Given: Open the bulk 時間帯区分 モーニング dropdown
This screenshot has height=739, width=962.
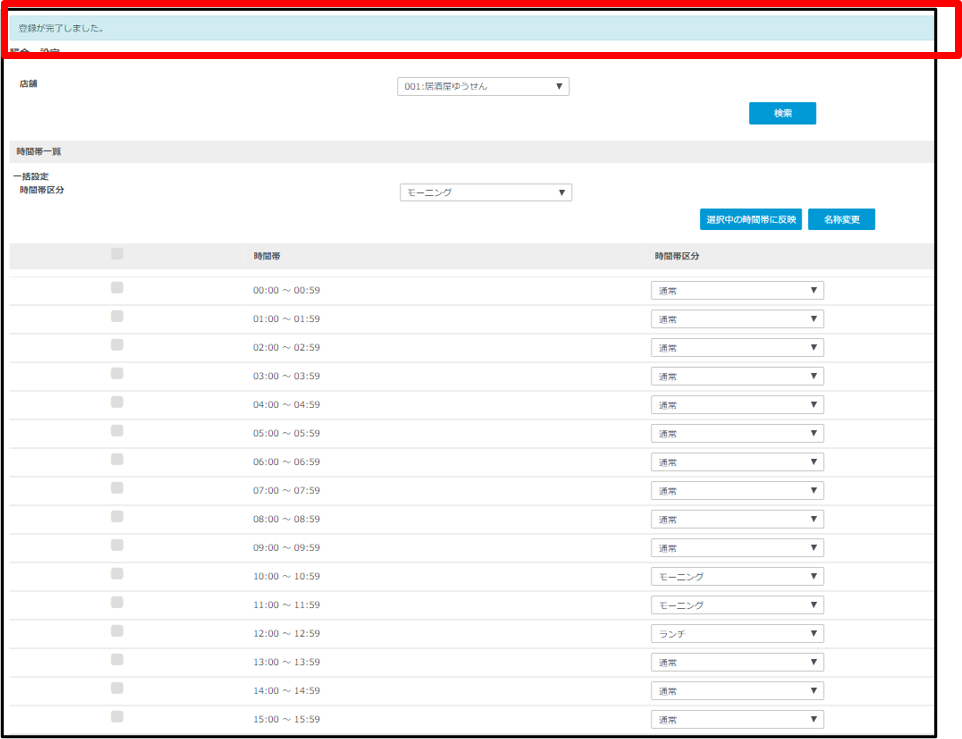Looking at the screenshot, I should click(486, 193).
